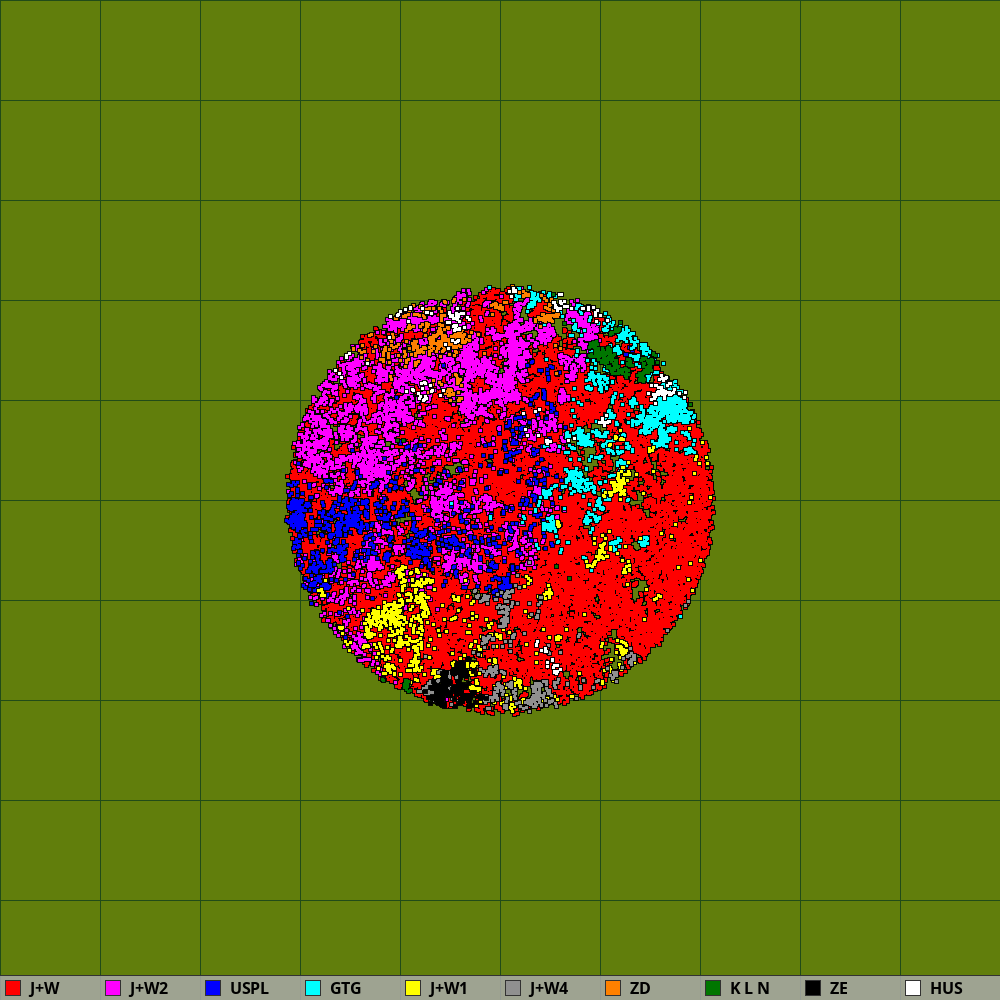
Task: Click the blue USPL legend swatch
Action: 213,988
